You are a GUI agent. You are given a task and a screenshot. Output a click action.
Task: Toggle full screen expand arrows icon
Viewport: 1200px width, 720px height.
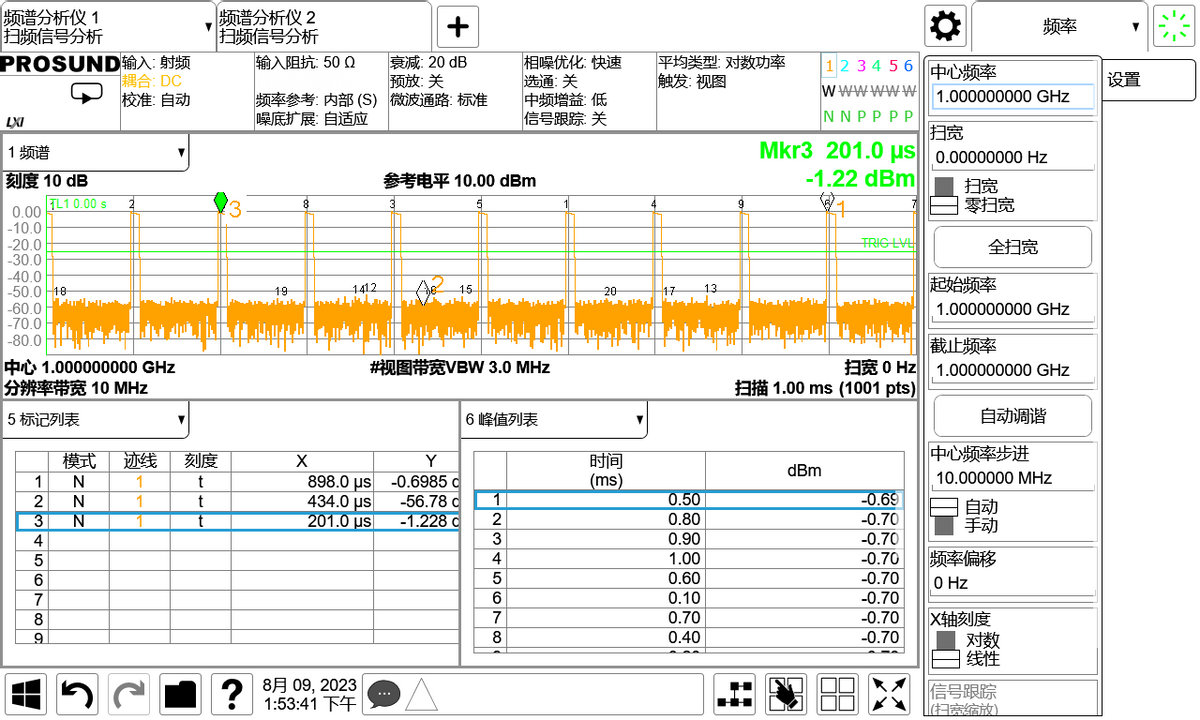pos(889,694)
